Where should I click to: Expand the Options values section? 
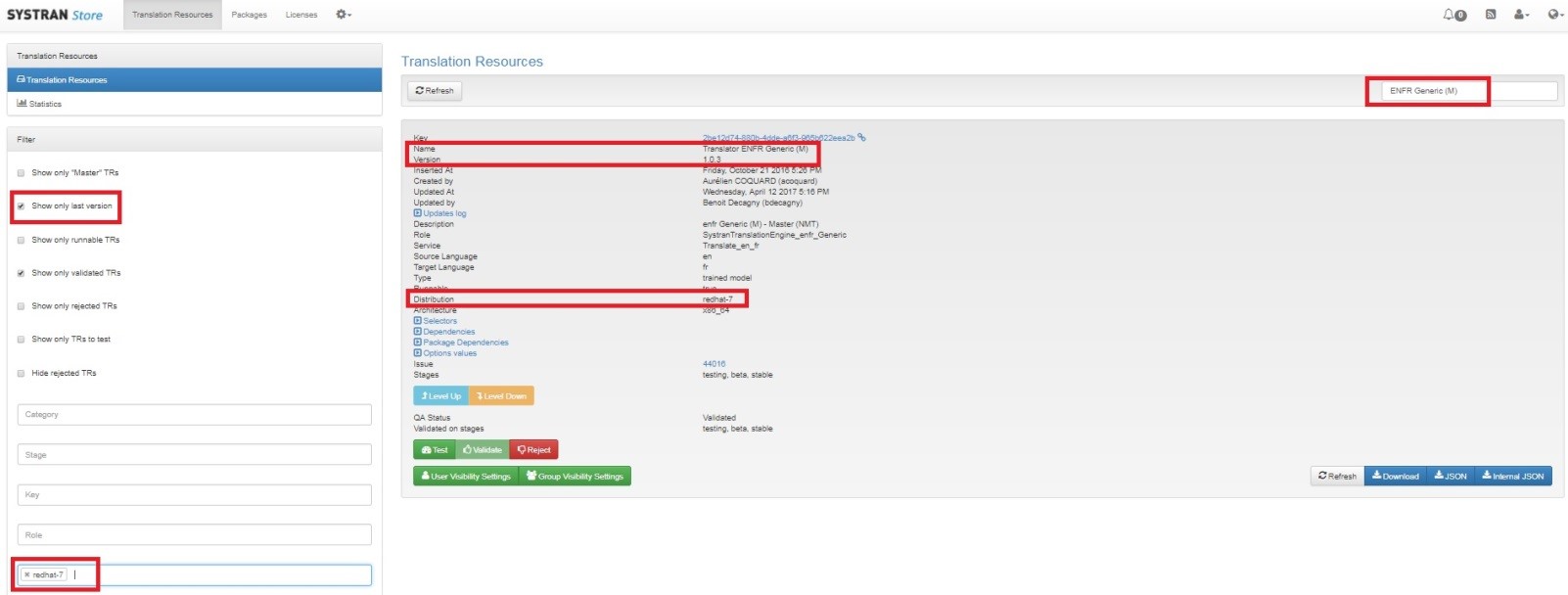coord(445,353)
